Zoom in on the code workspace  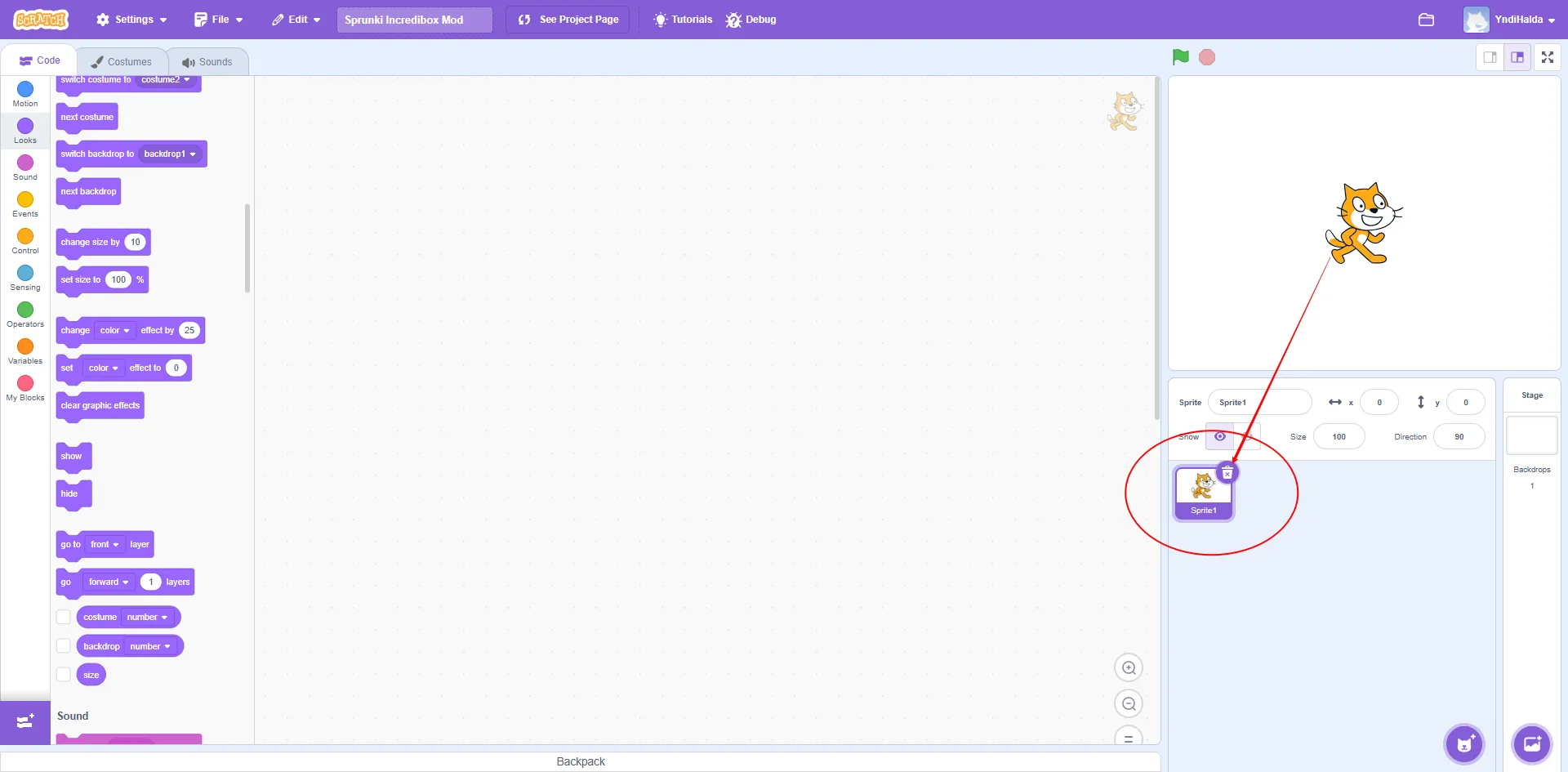[1129, 668]
